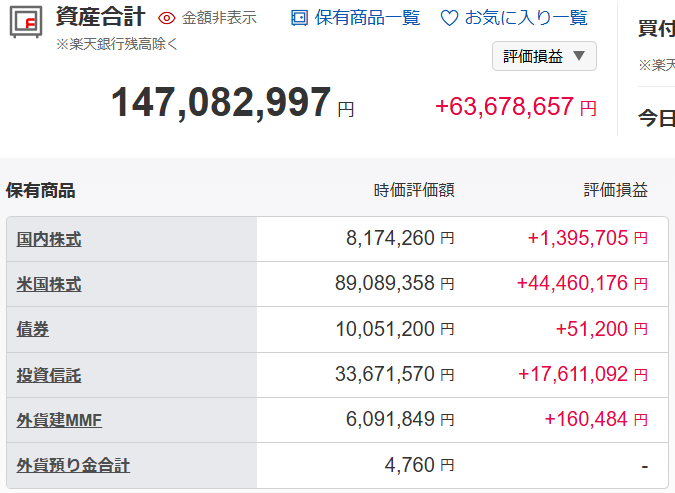Click total gain +63,678,657 value
The image size is (675, 493).
(x=505, y=107)
